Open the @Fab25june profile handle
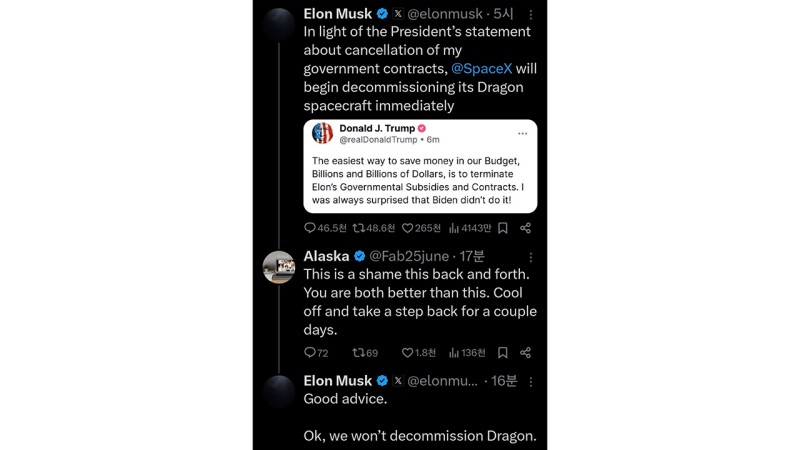The width and height of the screenshot is (800, 450). [409, 256]
